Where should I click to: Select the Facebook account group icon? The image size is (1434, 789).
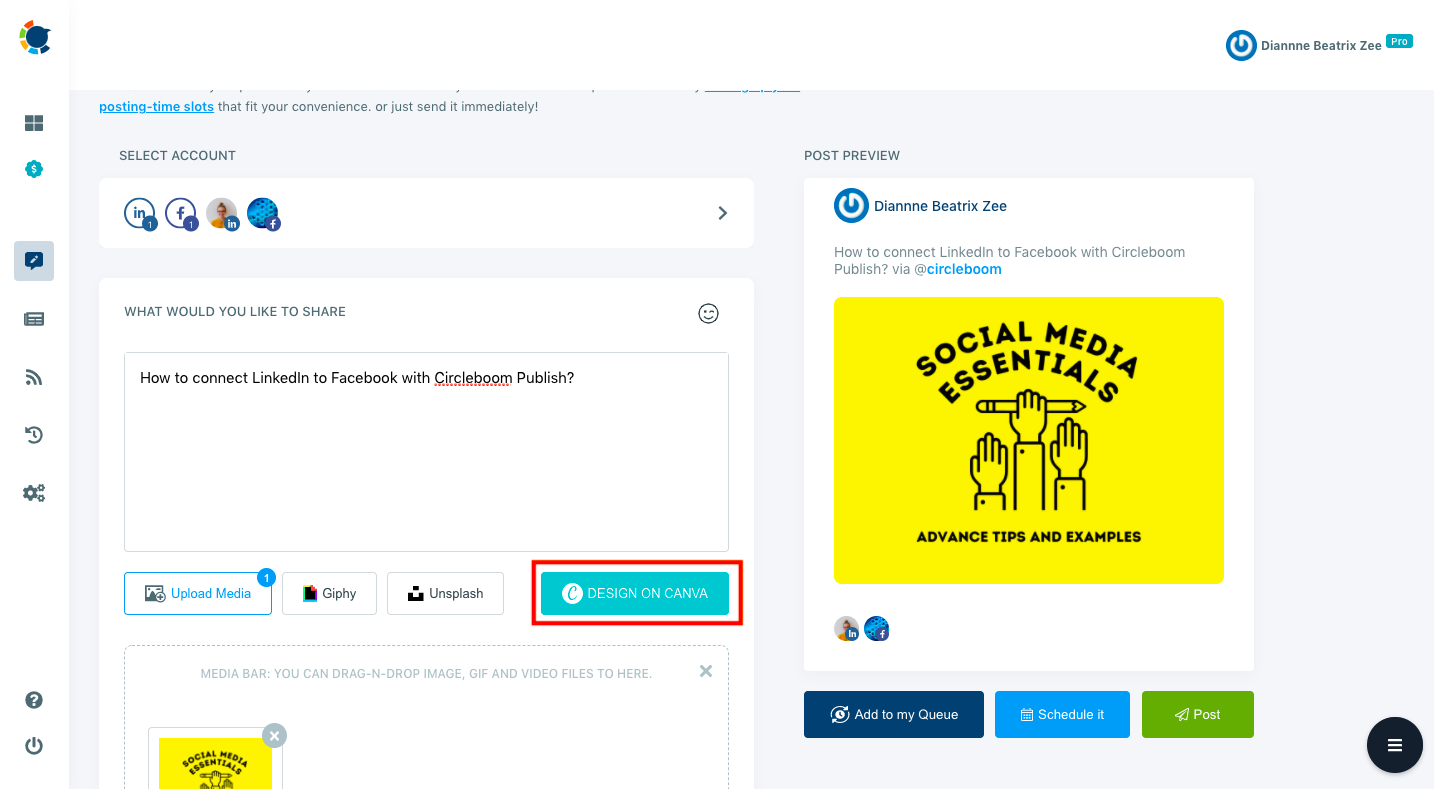click(181, 213)
